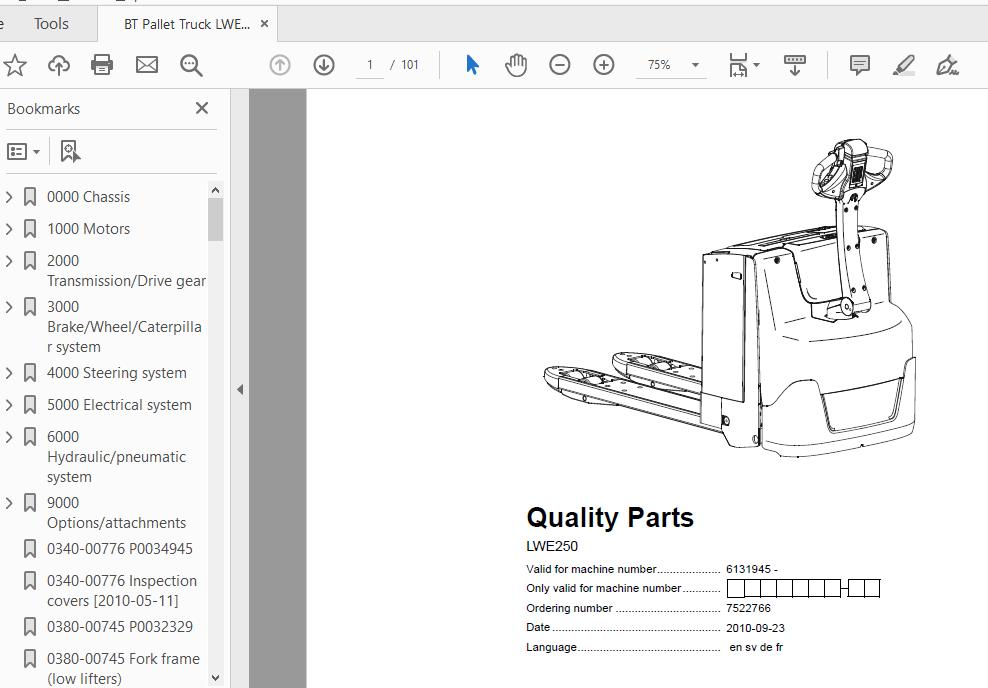Expand the 5000 Electrical system bookmark
The width and height of the screenshot is (988, 688).
10,405
